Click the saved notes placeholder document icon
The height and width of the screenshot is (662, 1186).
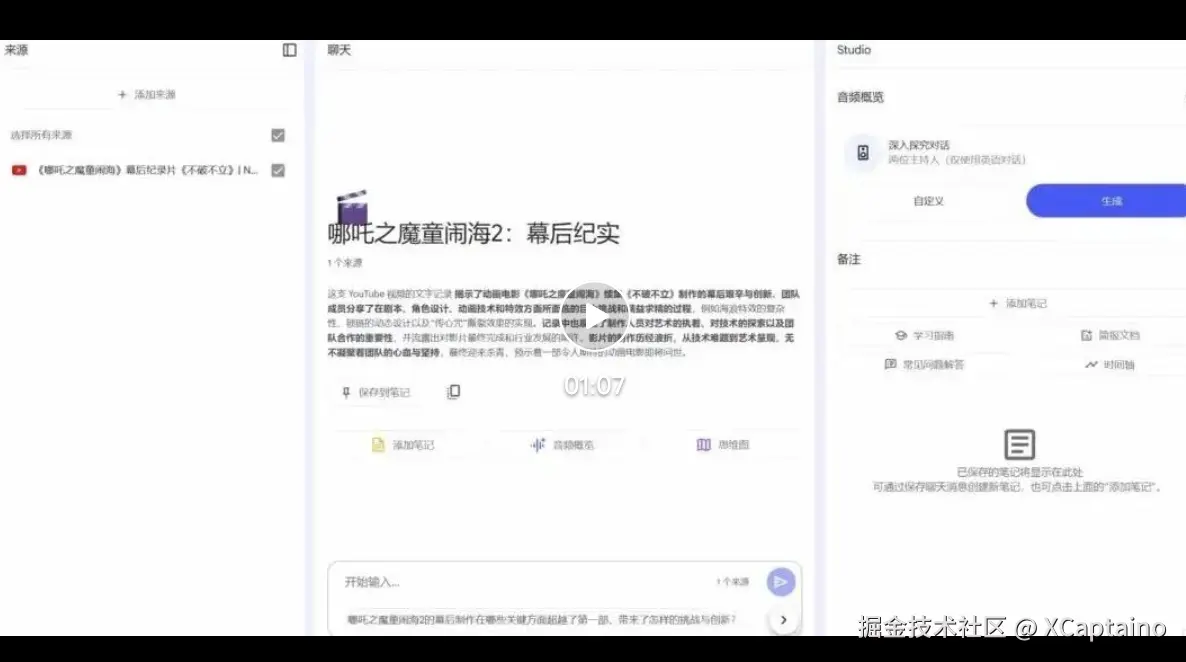click(1019, 444)
